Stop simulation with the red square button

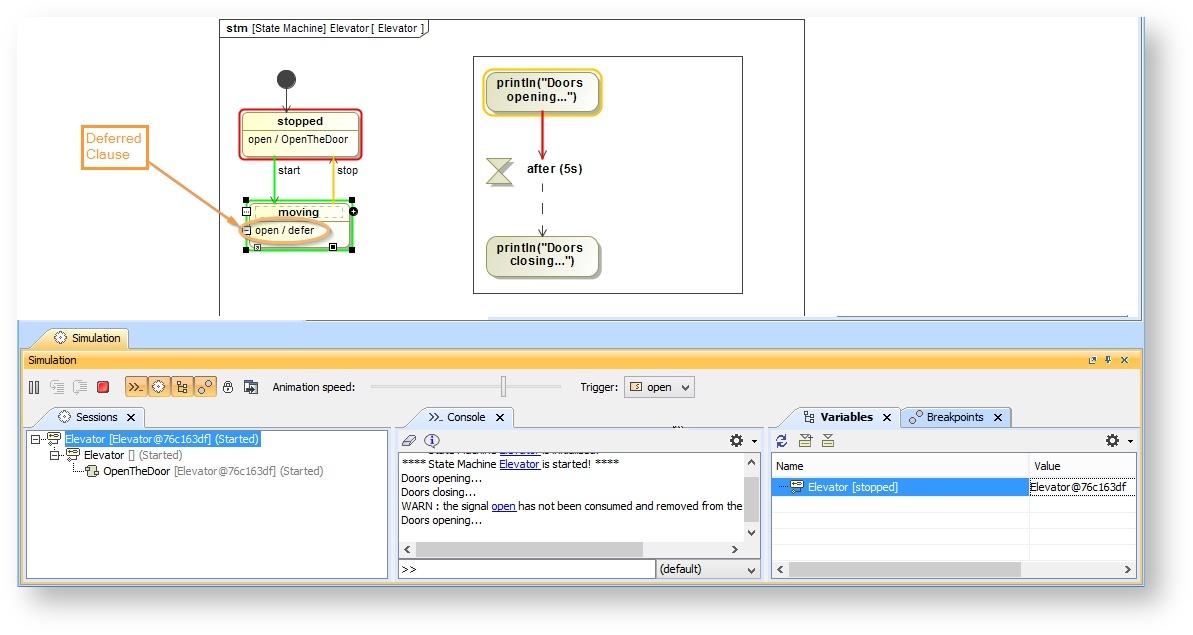click(103, 387)
